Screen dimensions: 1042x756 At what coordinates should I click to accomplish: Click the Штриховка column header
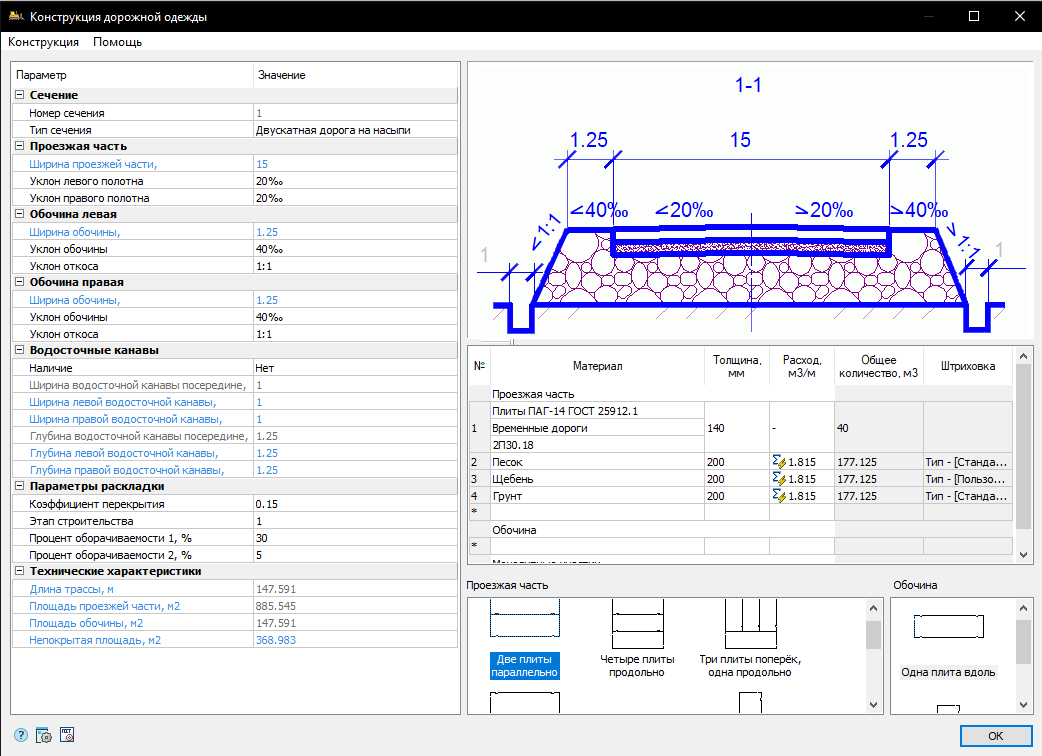coord(968,366)
